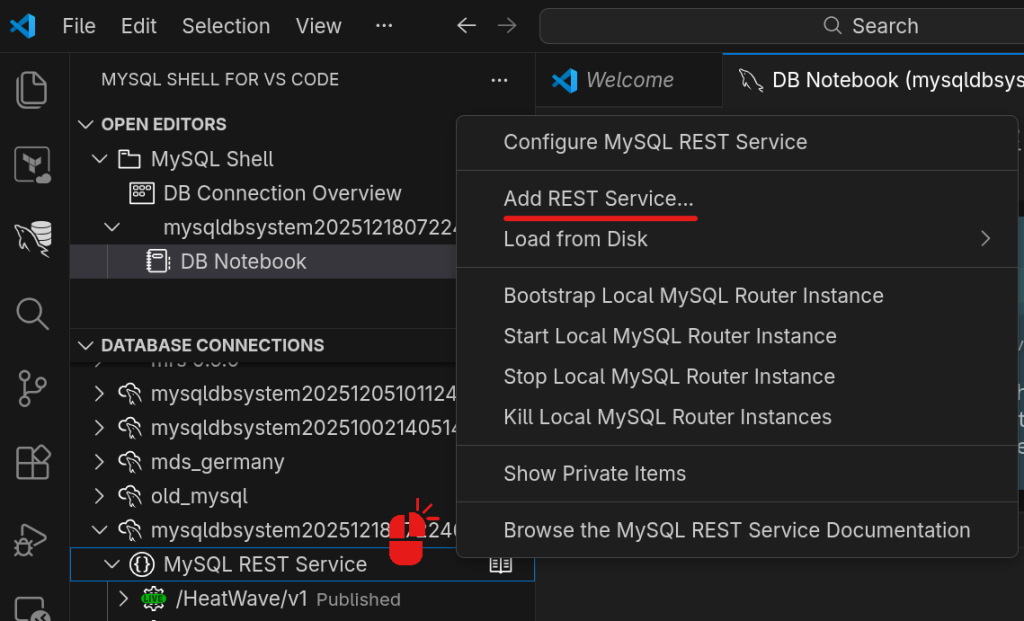Click the Go Back navigation arrow
The width and height of the screenshot is (1024, 621).
[466, 26]
